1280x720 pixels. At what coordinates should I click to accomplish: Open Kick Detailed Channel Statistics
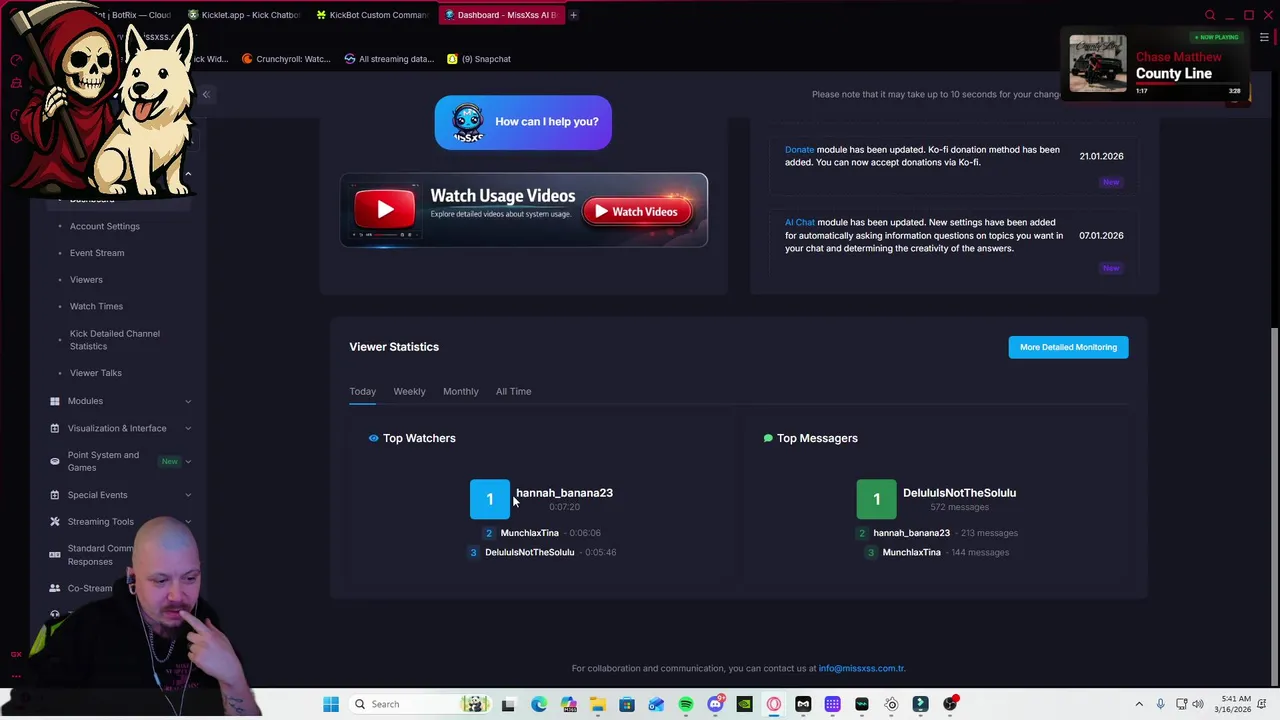pyautogui.click(x=115, y=340)
